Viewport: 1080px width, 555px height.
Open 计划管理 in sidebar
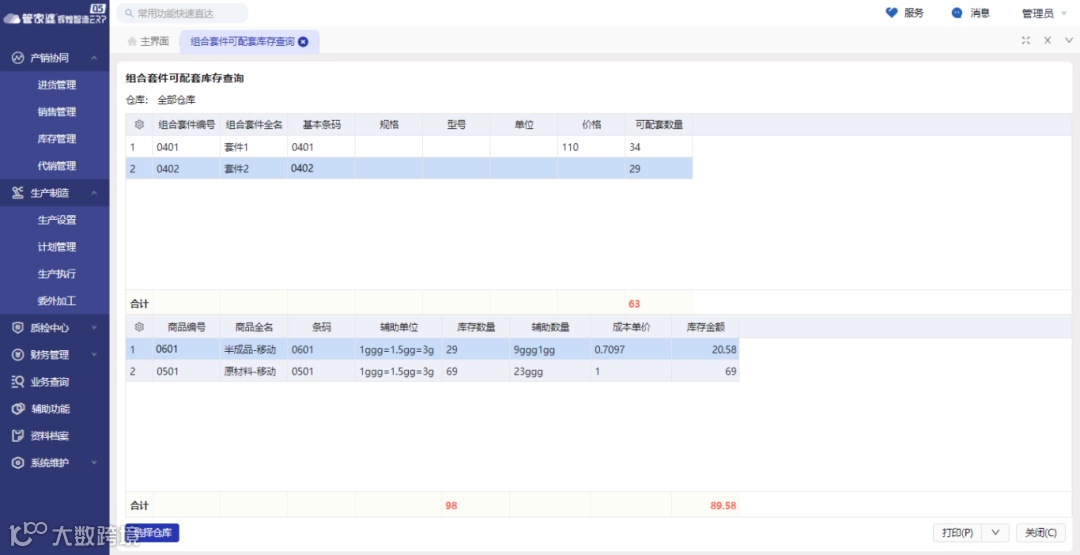pyautogui.click(x=56, y=247)
